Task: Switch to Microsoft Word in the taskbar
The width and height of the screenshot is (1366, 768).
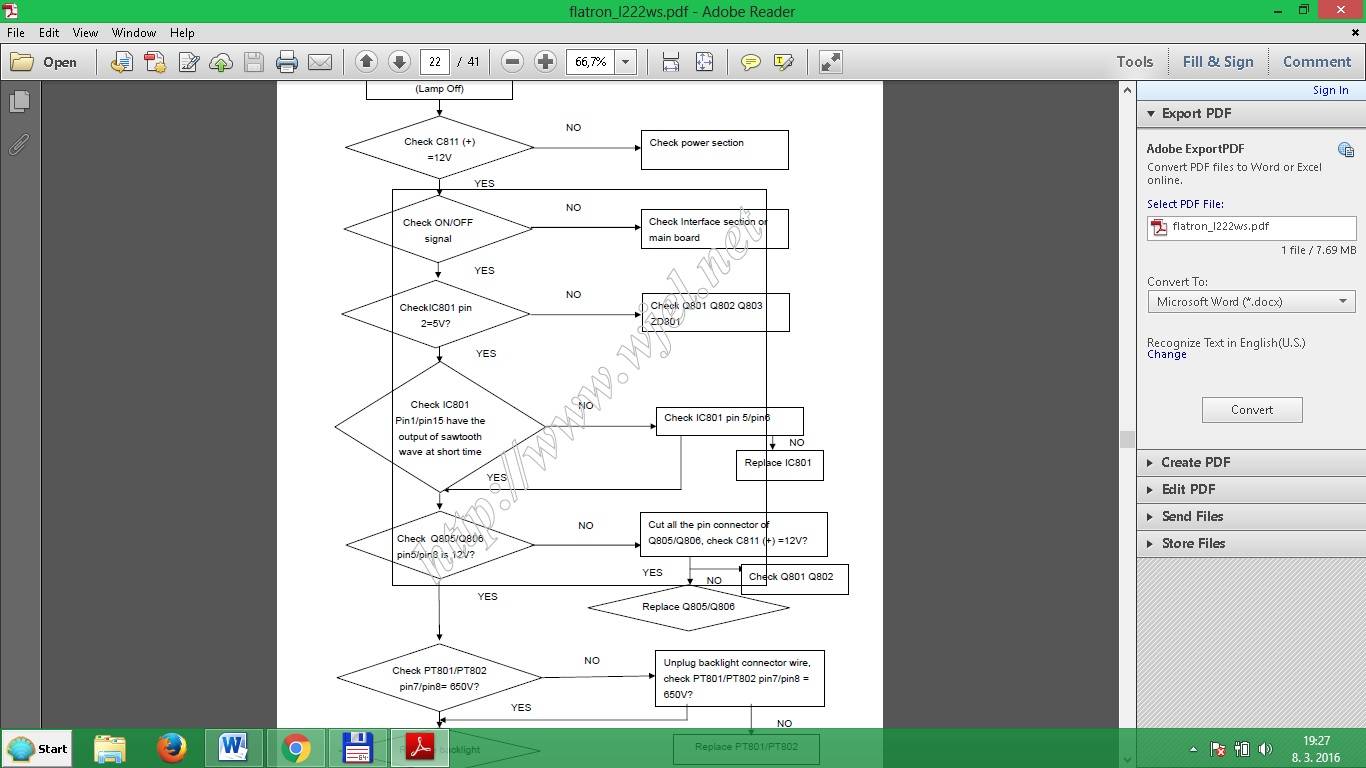Action: [233, 748]
